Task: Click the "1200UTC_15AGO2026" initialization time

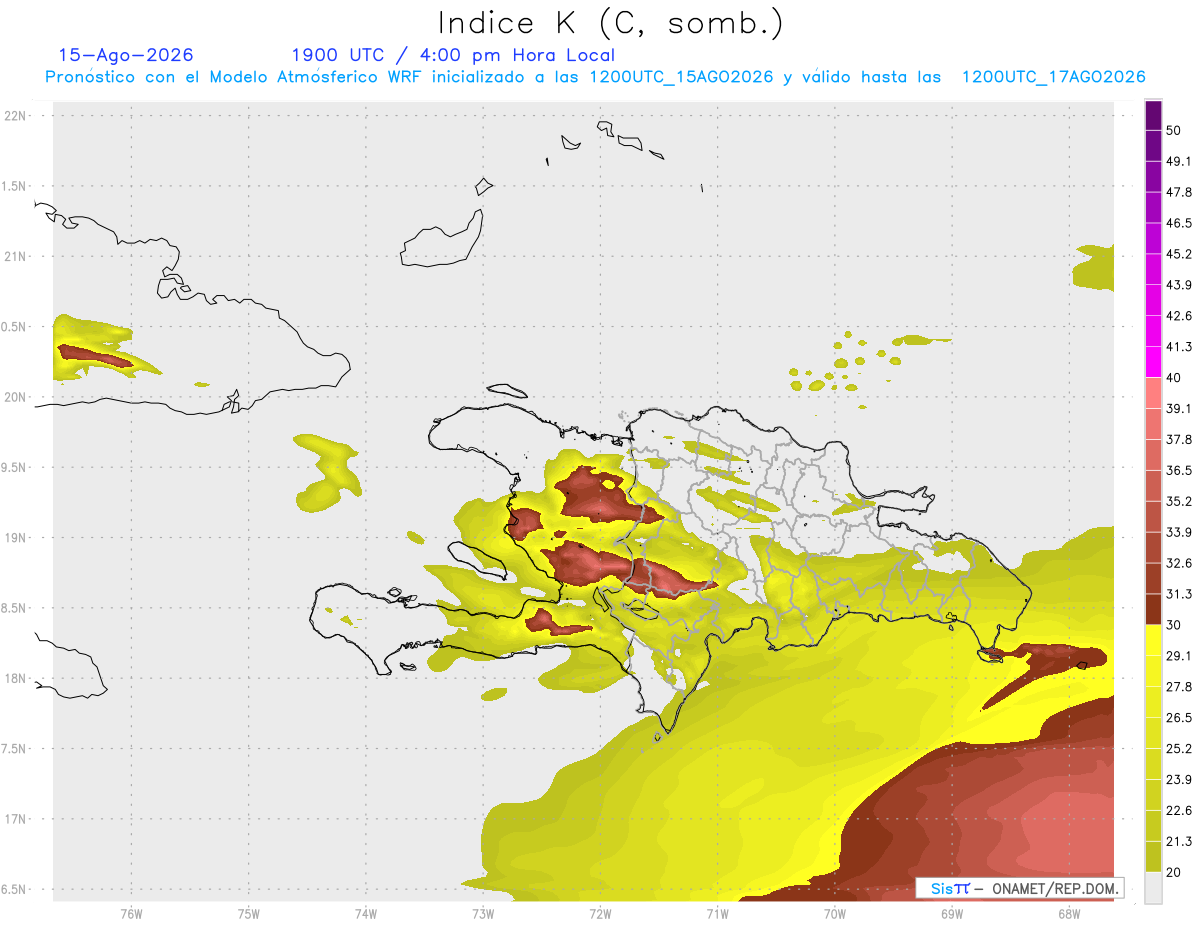Action: coord(681,77)
